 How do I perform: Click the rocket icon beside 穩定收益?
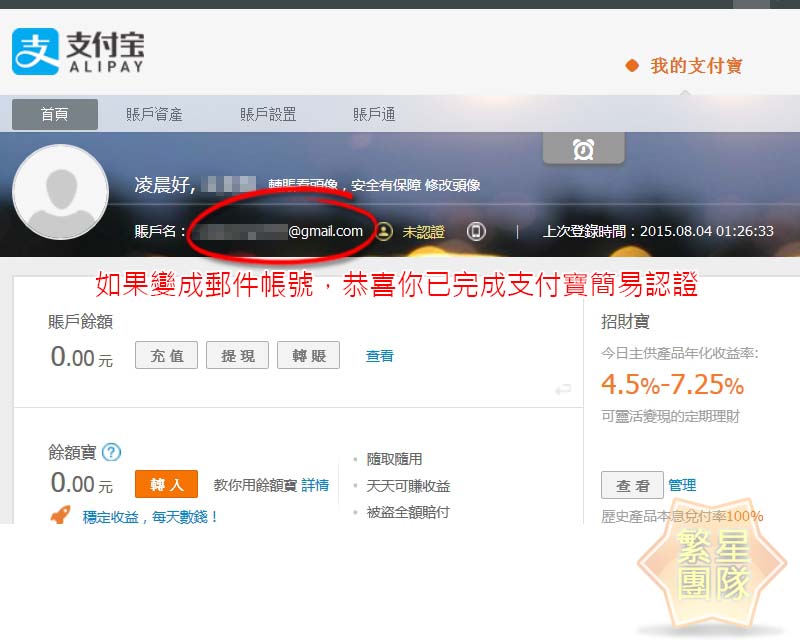pos(61,516)
